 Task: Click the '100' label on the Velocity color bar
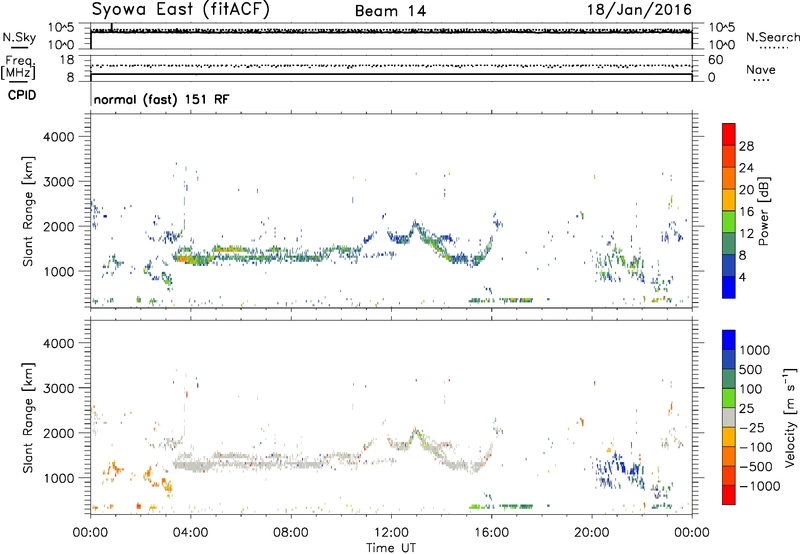tap(751, 389)
